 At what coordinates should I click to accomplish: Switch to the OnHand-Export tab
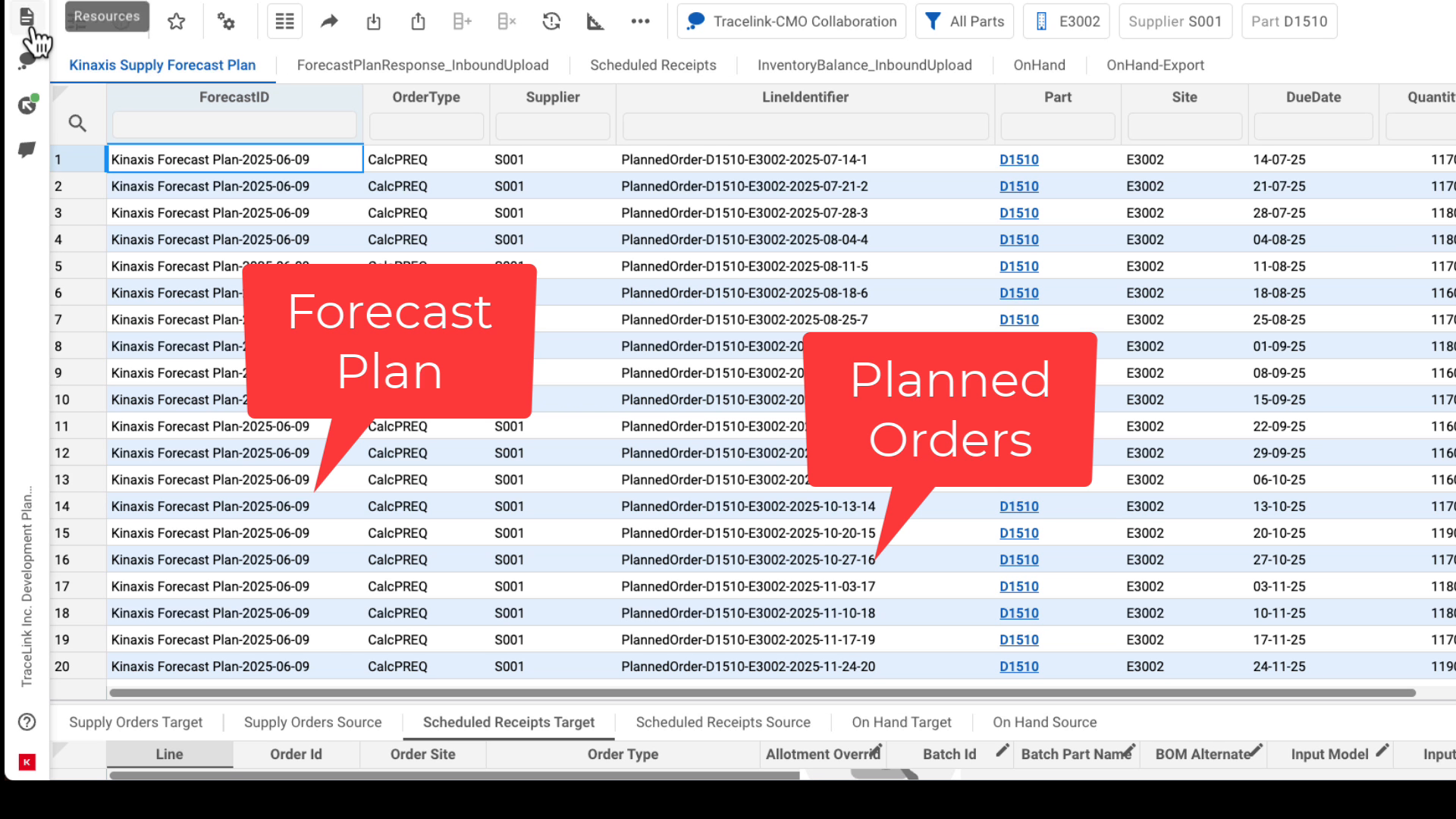1155,65
